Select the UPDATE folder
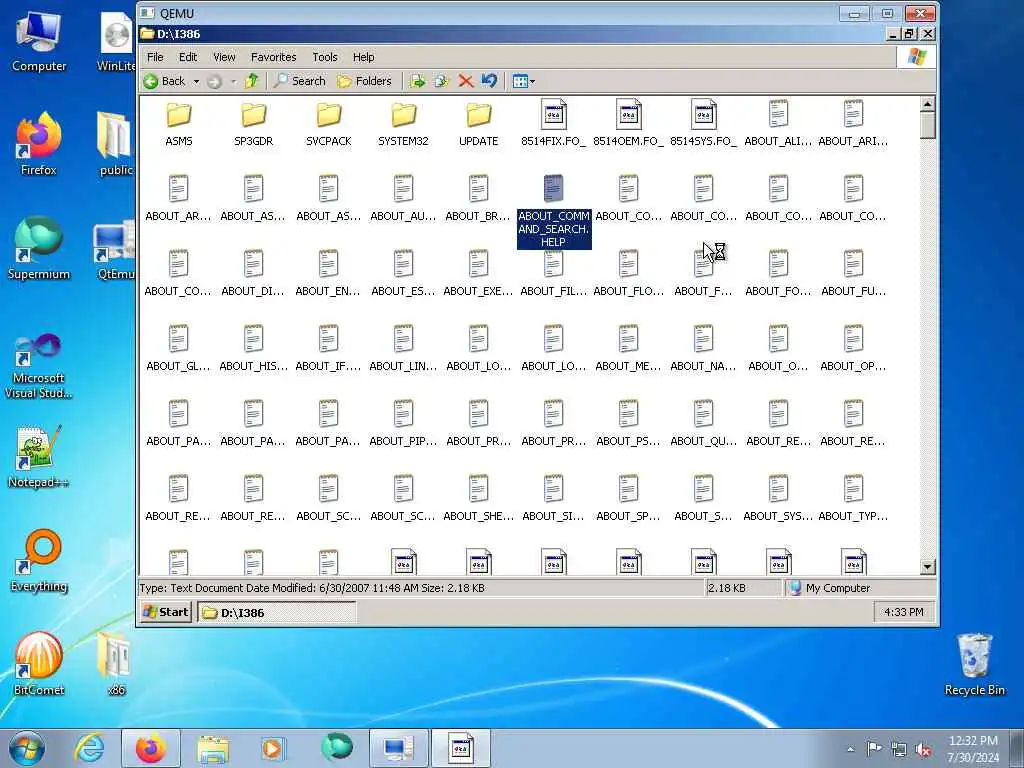Viewport: 1024px width, 768px height. point(479,124)
